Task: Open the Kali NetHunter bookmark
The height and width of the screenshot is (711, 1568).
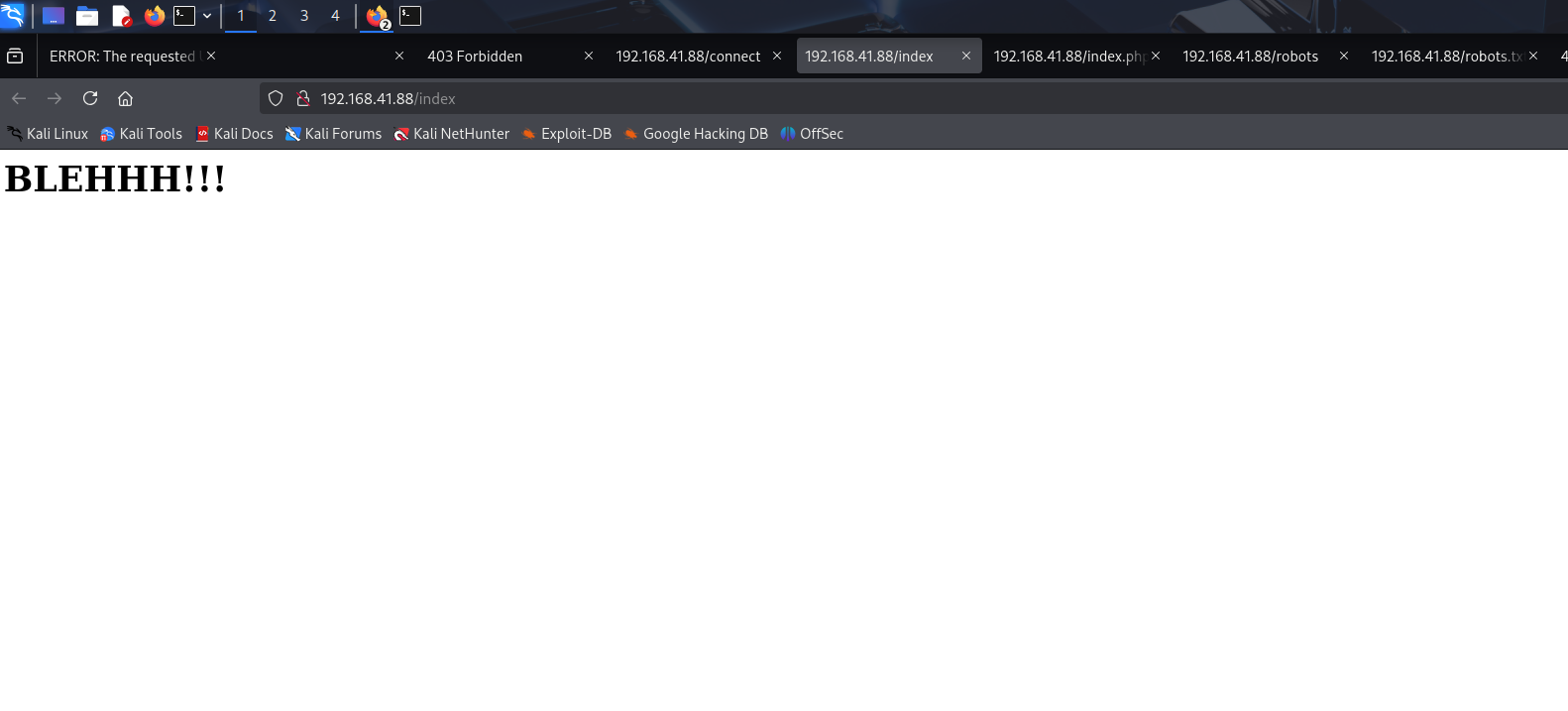Action: pos(452,134)
